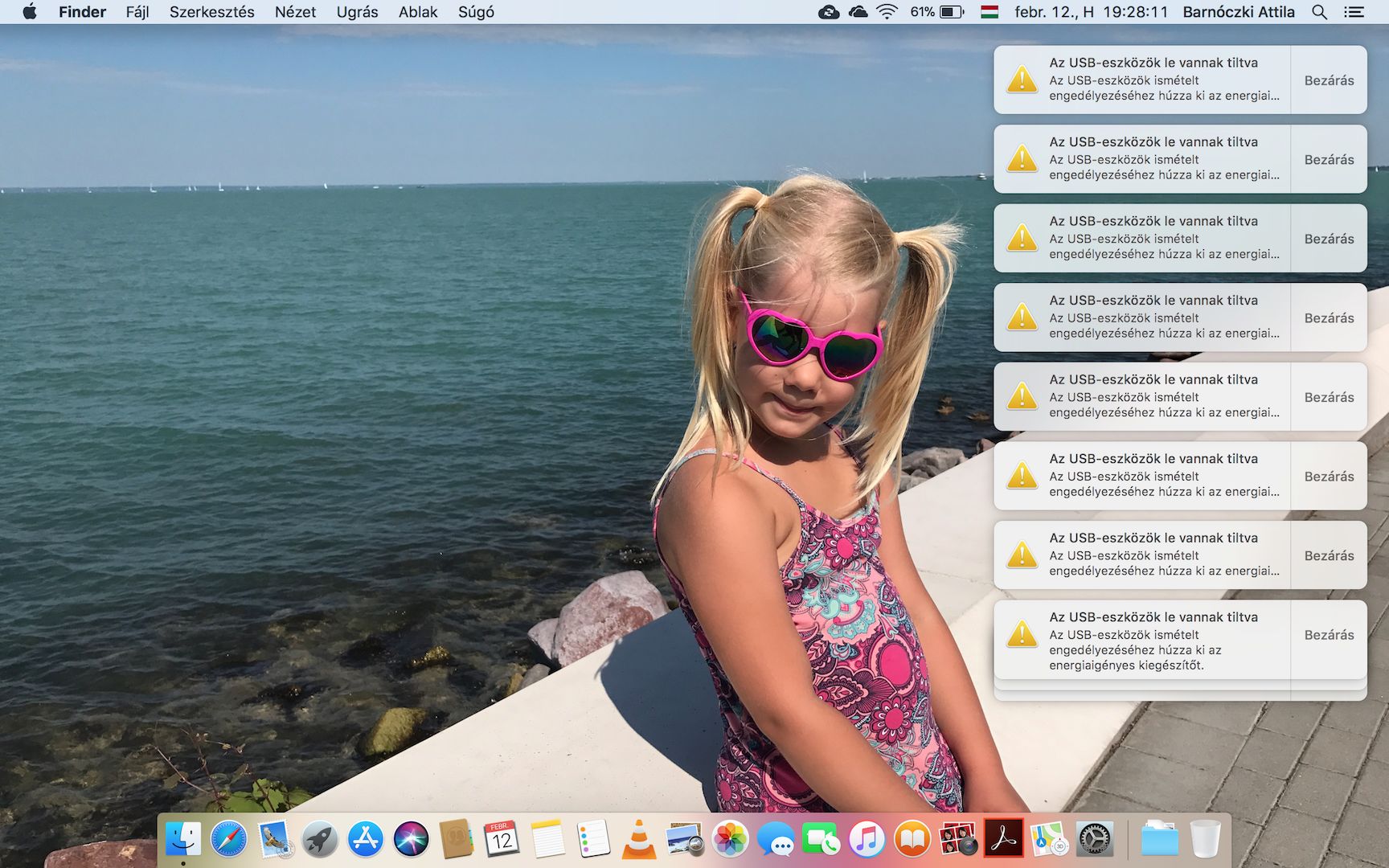Open Reminders list icon in Dock
The image size is (1389, 868).
click(x=594, y=839)
